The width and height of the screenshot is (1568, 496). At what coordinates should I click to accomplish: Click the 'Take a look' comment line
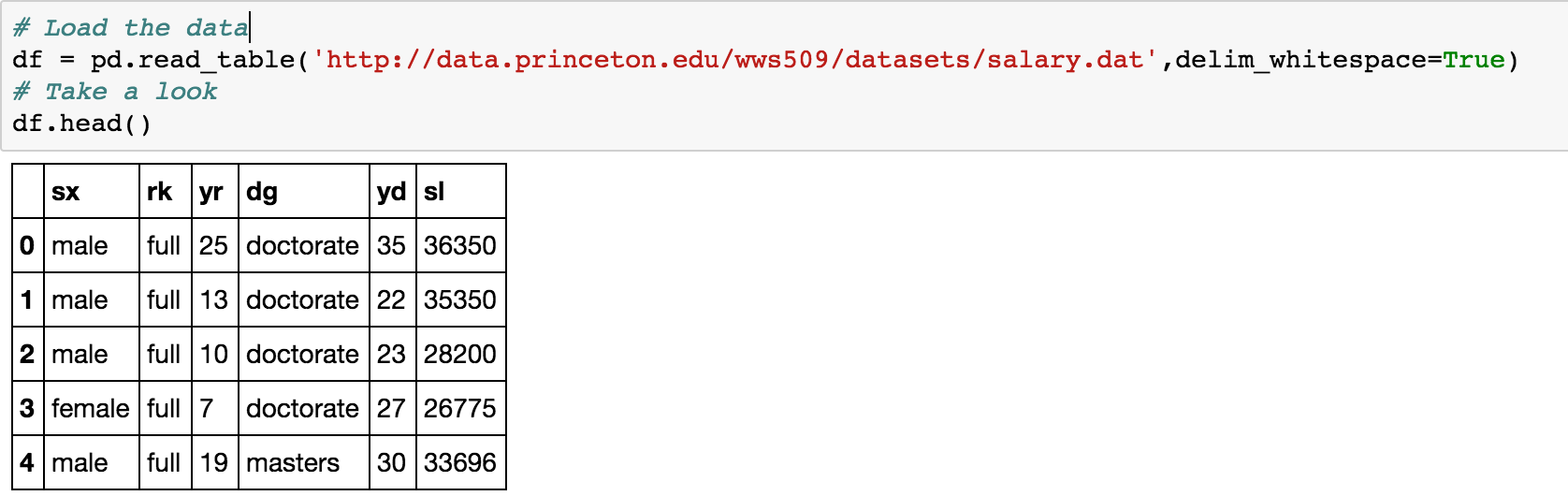coord(115,92)
